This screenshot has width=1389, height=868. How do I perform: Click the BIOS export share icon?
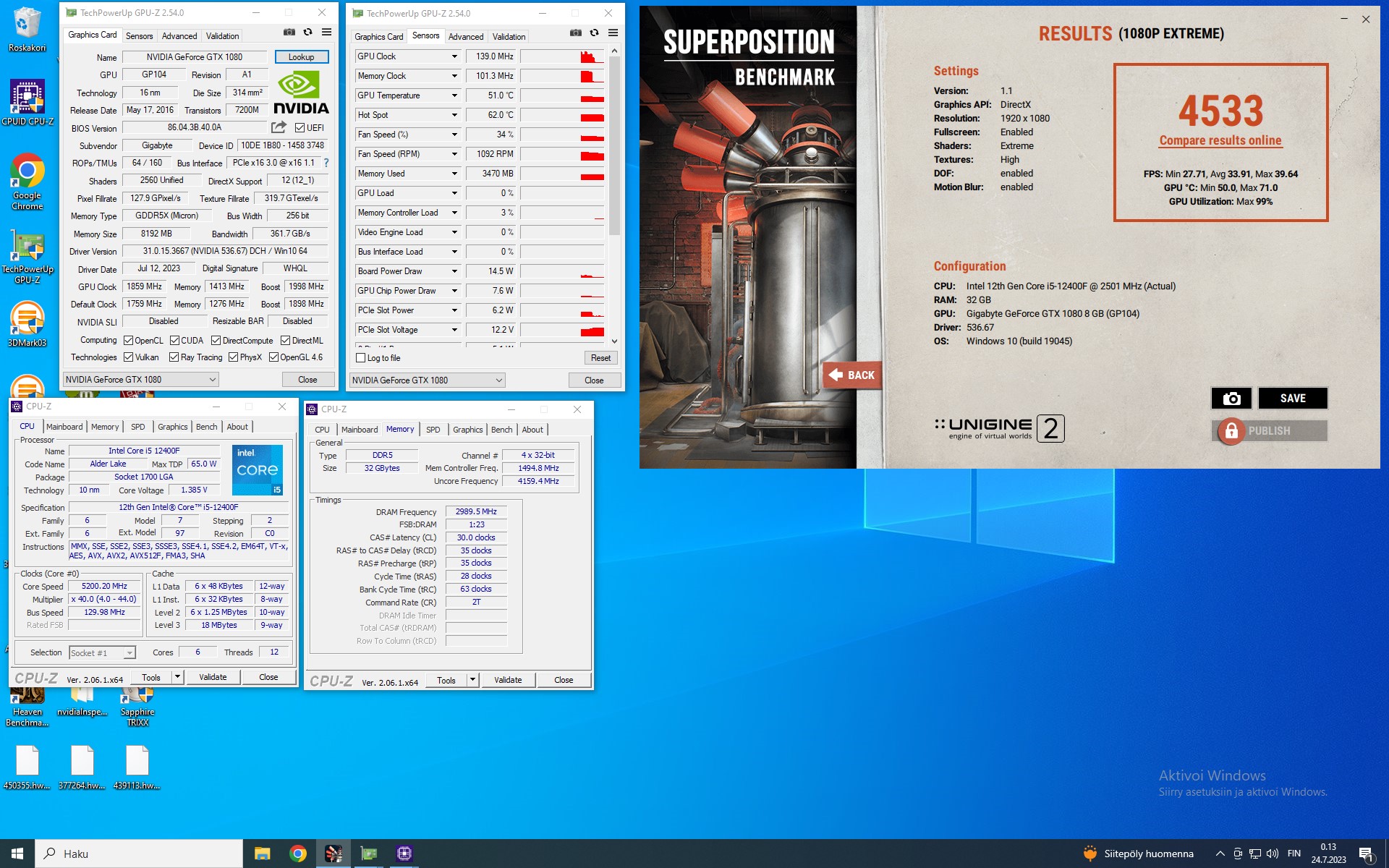(279, 127)
